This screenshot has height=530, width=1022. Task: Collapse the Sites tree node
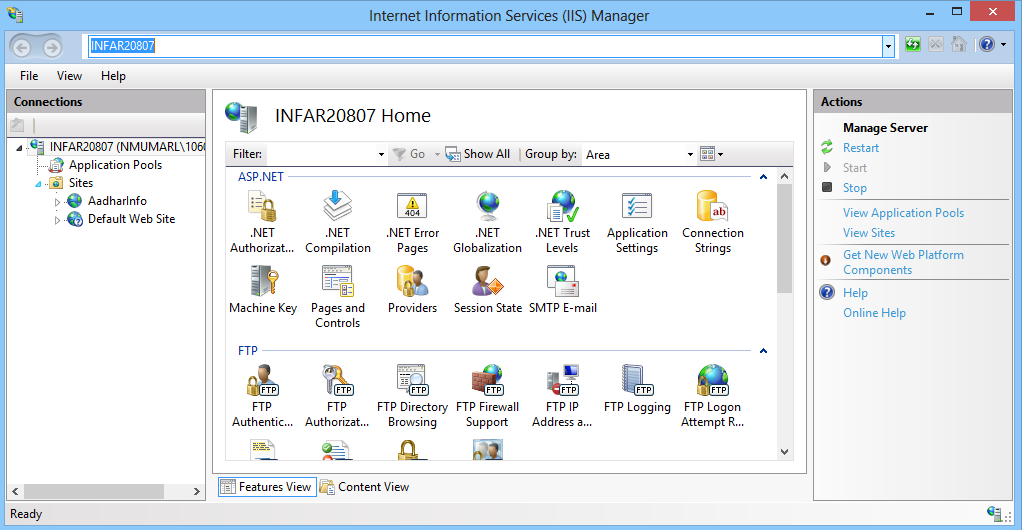tap(38, 184)
